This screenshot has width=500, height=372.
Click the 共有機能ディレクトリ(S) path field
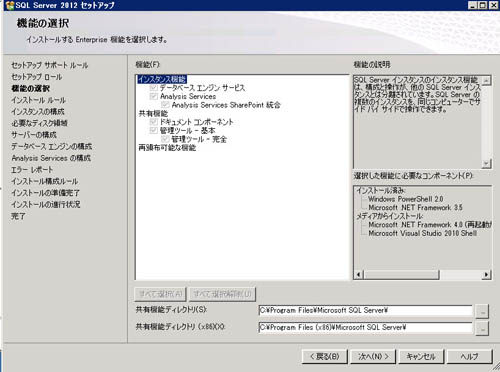[365, 310]
